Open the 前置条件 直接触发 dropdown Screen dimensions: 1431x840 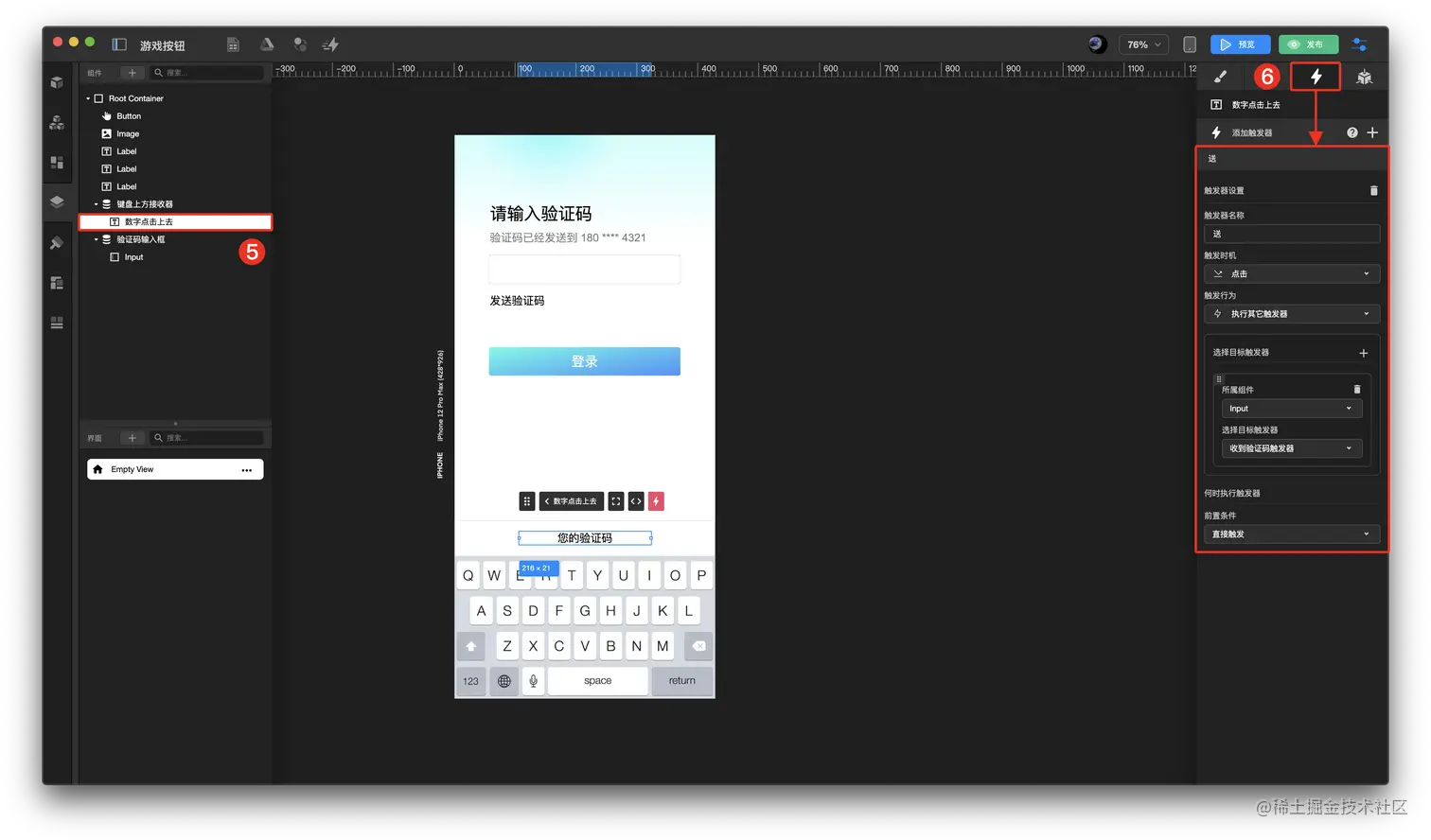(1291, 534)
